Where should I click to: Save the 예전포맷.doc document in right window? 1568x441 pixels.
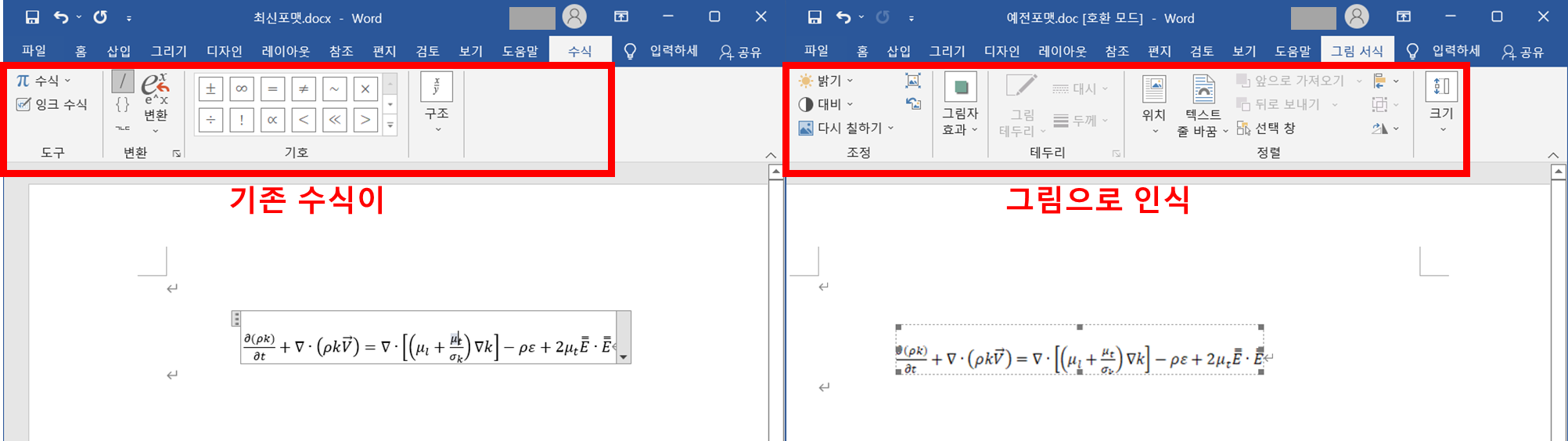point(815,17)
